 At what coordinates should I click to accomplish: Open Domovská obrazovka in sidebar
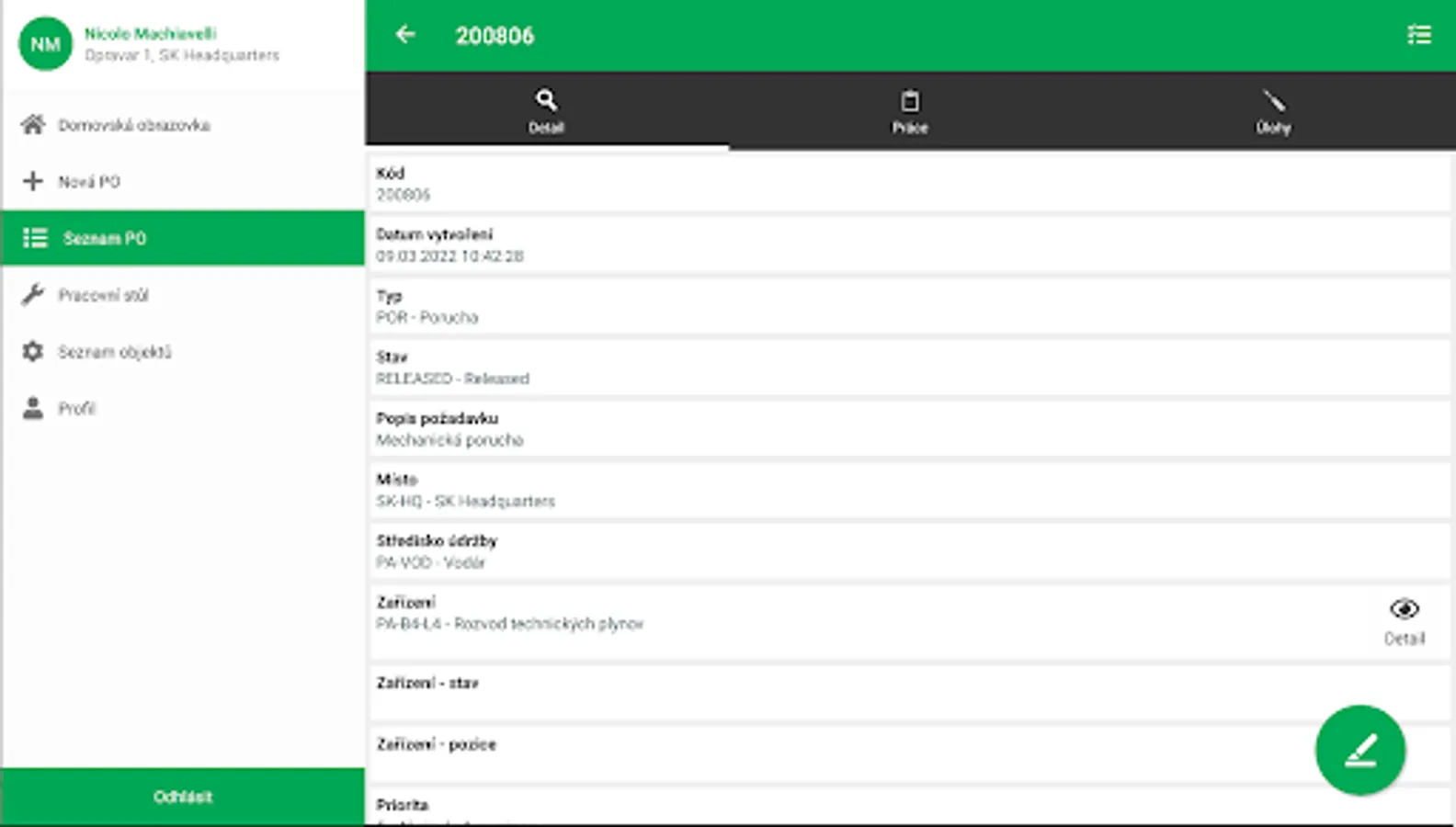click(x=183, y=125)
